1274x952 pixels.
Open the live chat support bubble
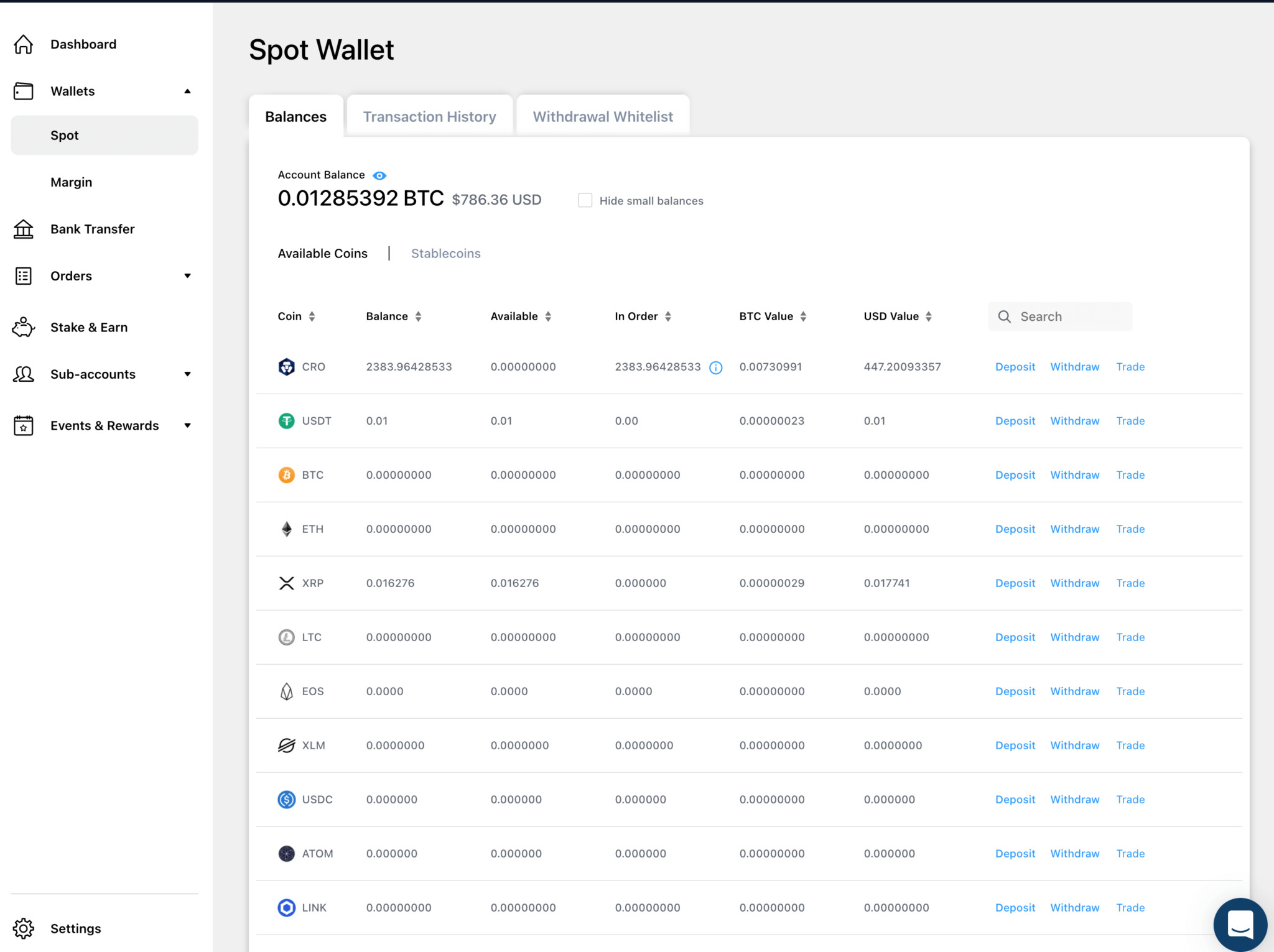pos(1240,925)
